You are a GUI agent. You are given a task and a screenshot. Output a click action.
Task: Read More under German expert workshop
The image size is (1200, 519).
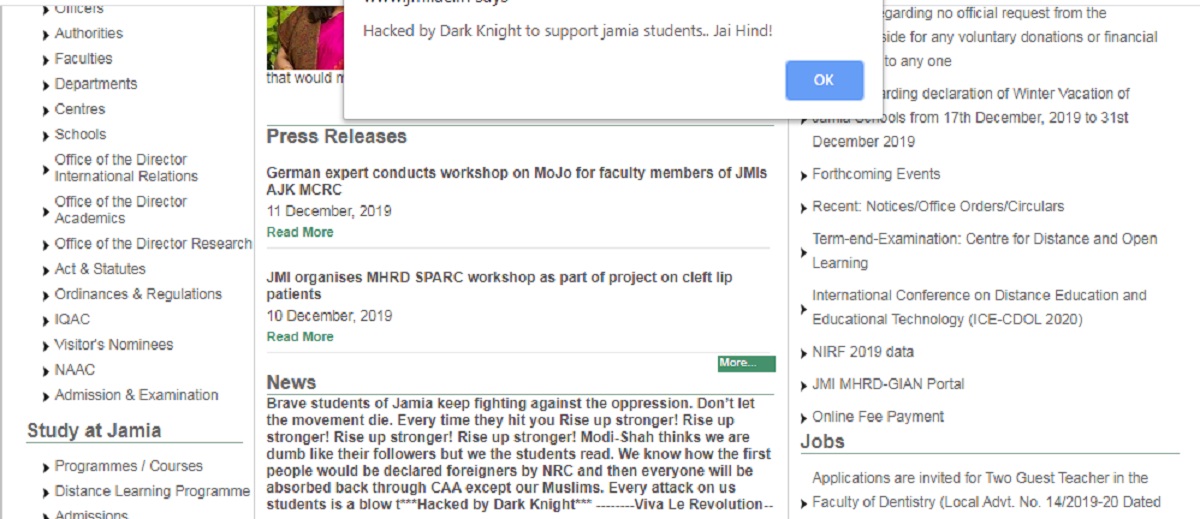tap(299, 232)
